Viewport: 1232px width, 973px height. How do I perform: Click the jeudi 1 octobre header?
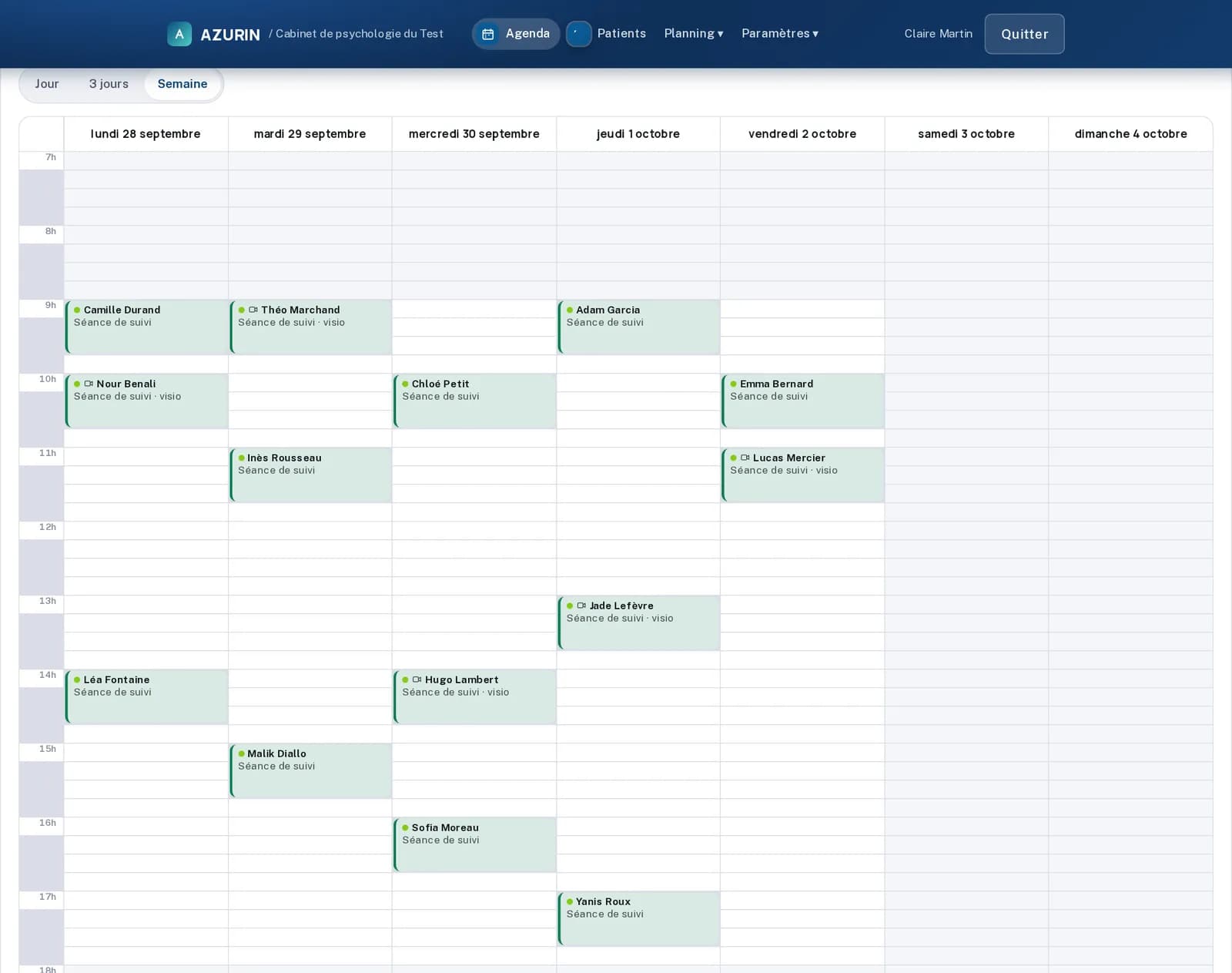click(x=638, y=134)
